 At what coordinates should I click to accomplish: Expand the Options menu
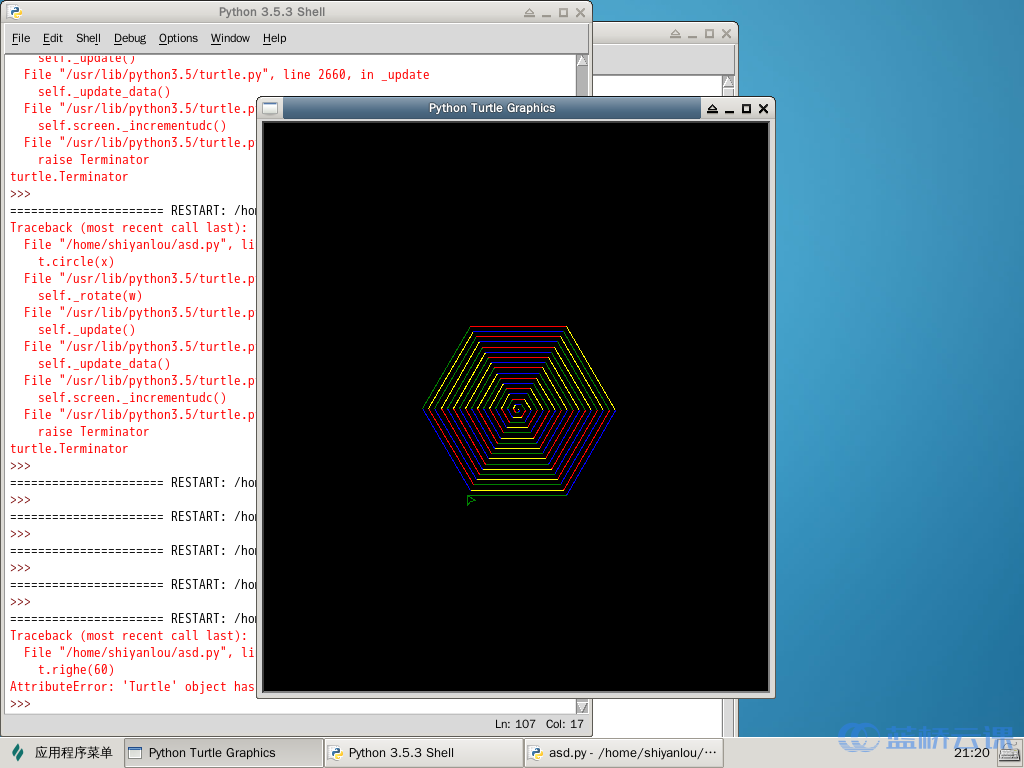178,38
